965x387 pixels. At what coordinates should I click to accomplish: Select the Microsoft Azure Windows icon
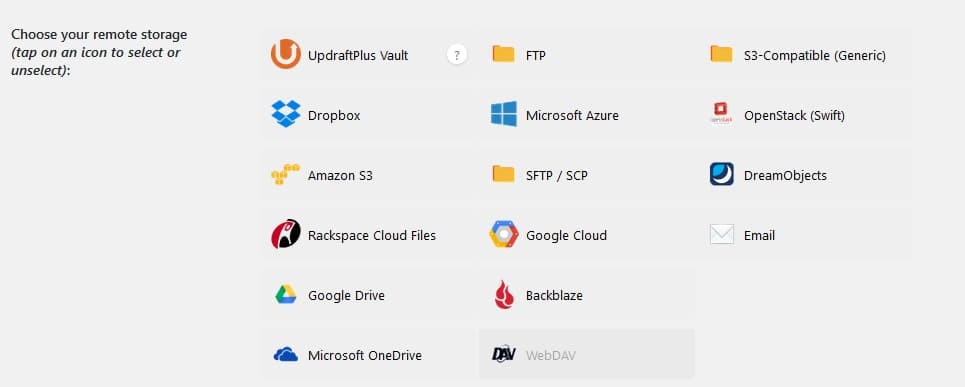click(x=504, y=114)
